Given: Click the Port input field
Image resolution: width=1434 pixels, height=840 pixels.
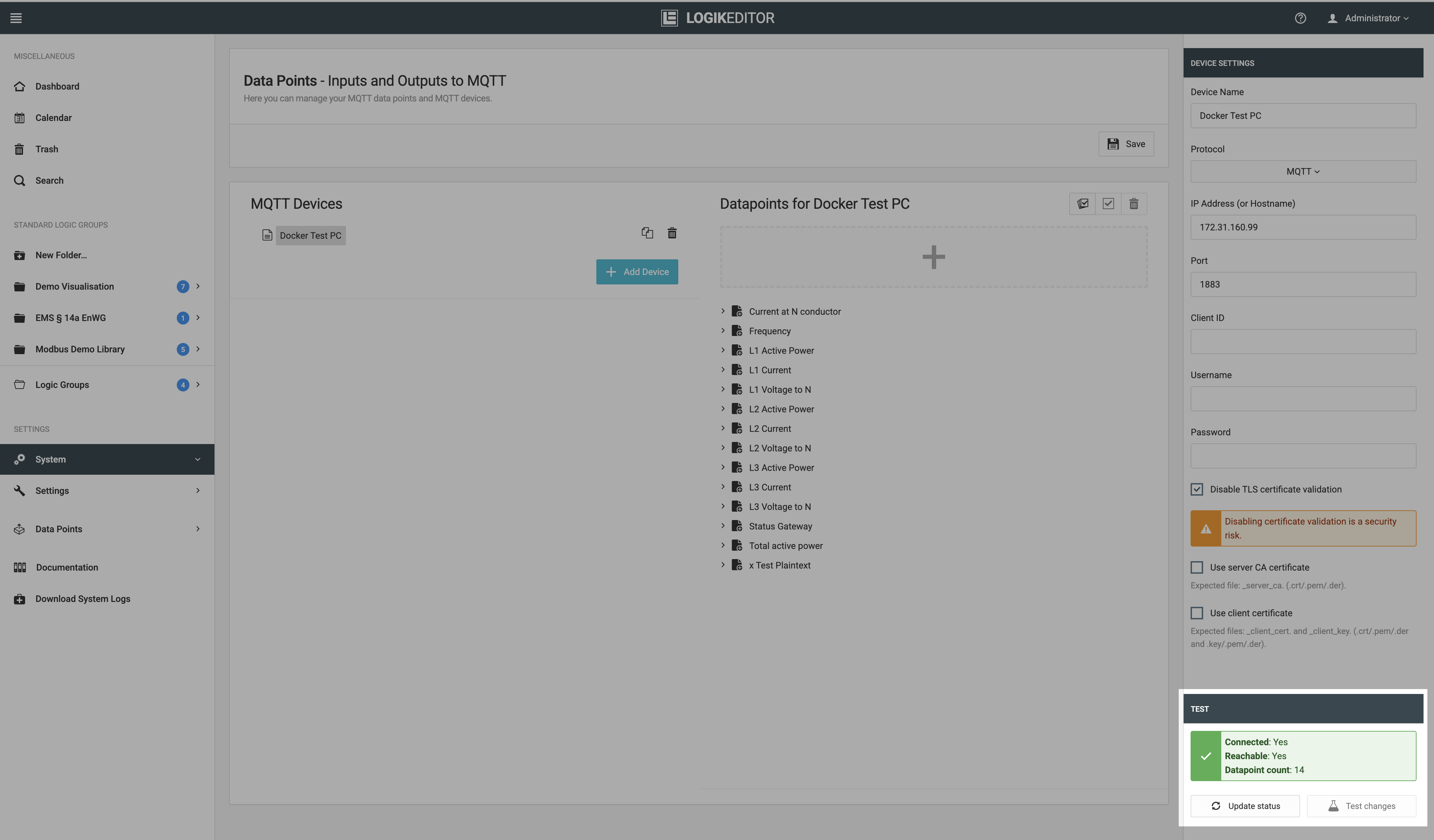Looking at the screenshot, I should point(1303,284).
